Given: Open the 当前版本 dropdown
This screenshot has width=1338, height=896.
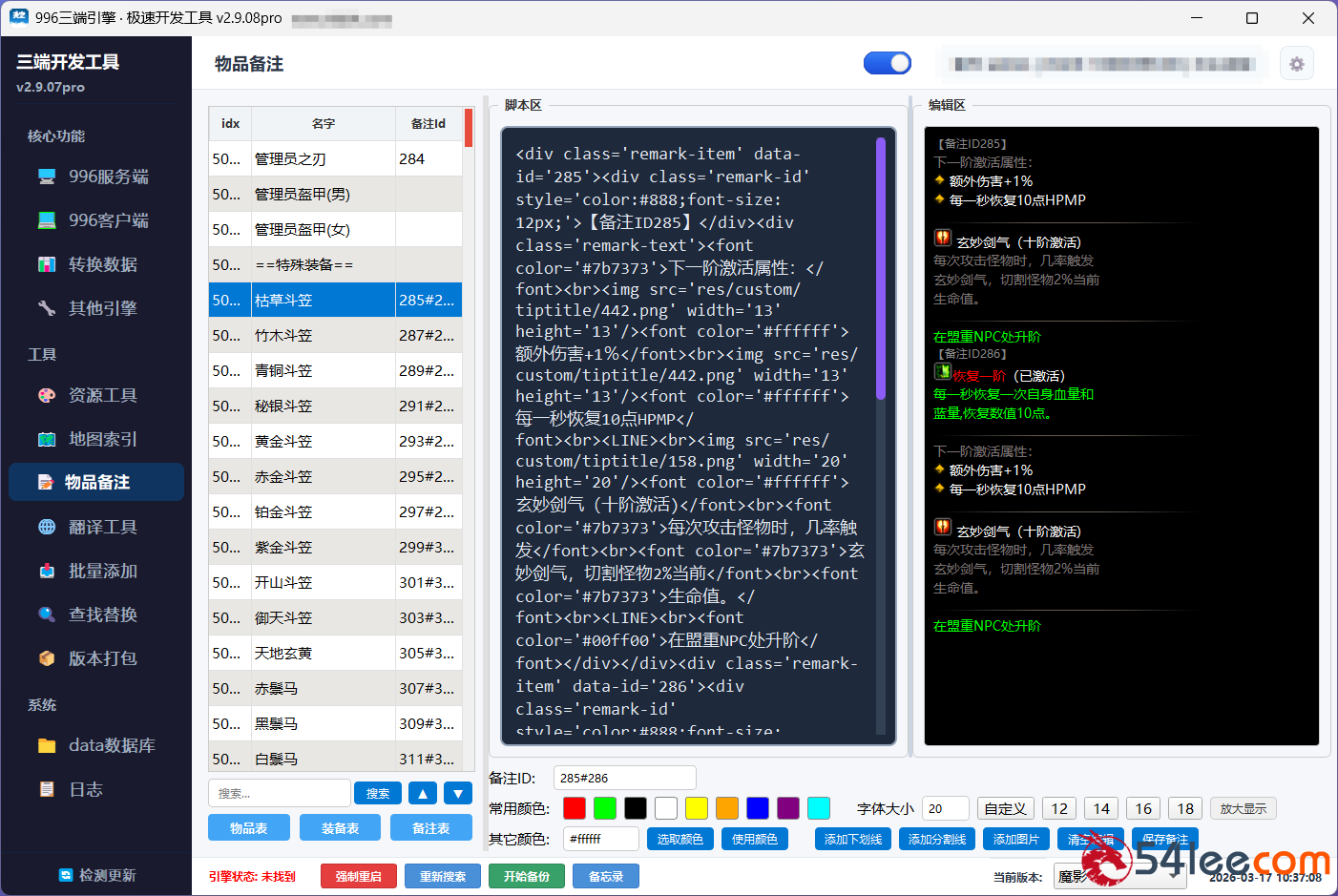Looking at the screenshot, I should point(1118,876).
